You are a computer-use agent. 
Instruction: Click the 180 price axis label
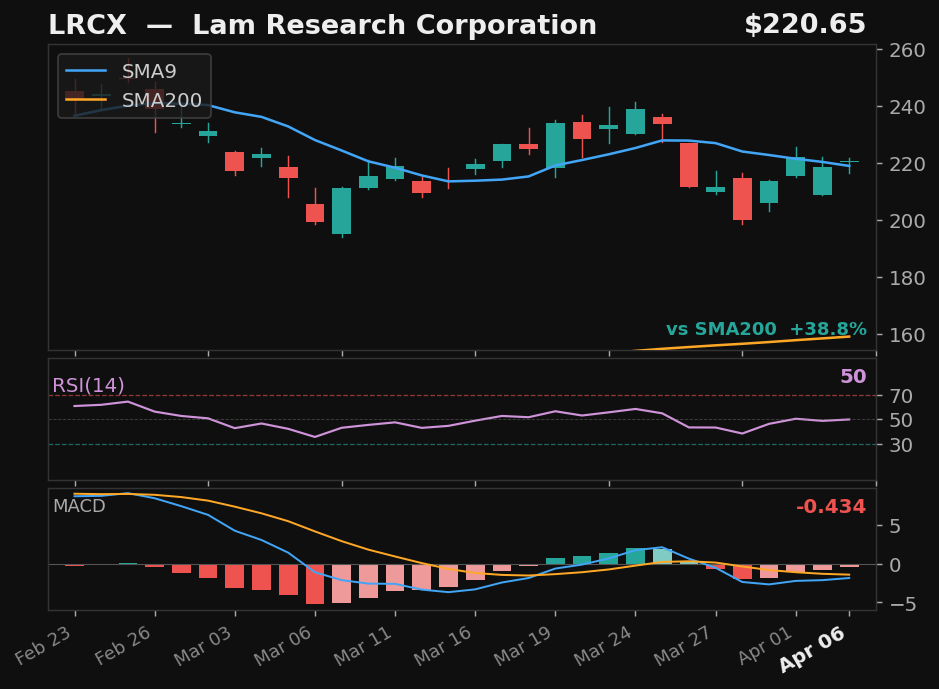pyautogui.click(x=907, y=278)
